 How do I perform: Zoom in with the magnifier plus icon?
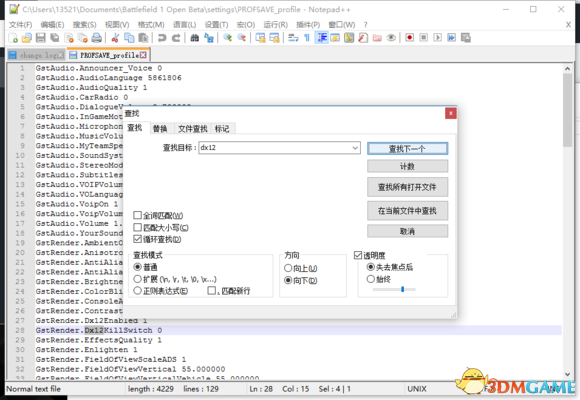227,38
